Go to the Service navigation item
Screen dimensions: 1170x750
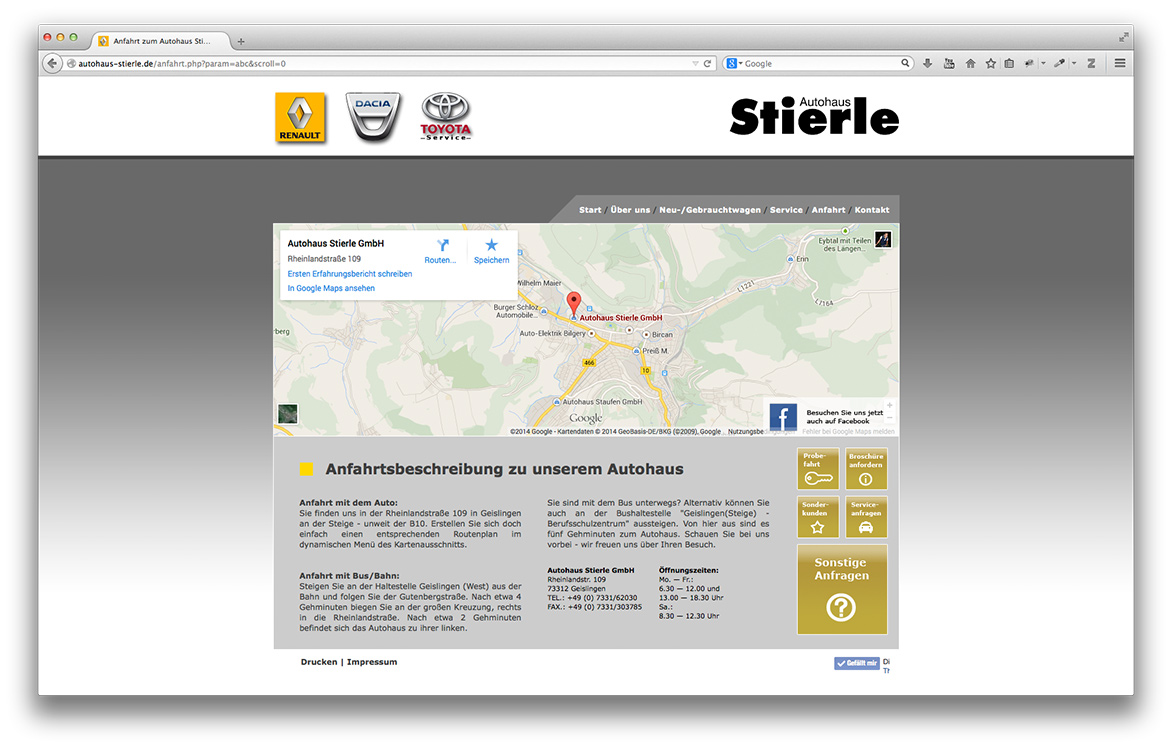[786, 210]
